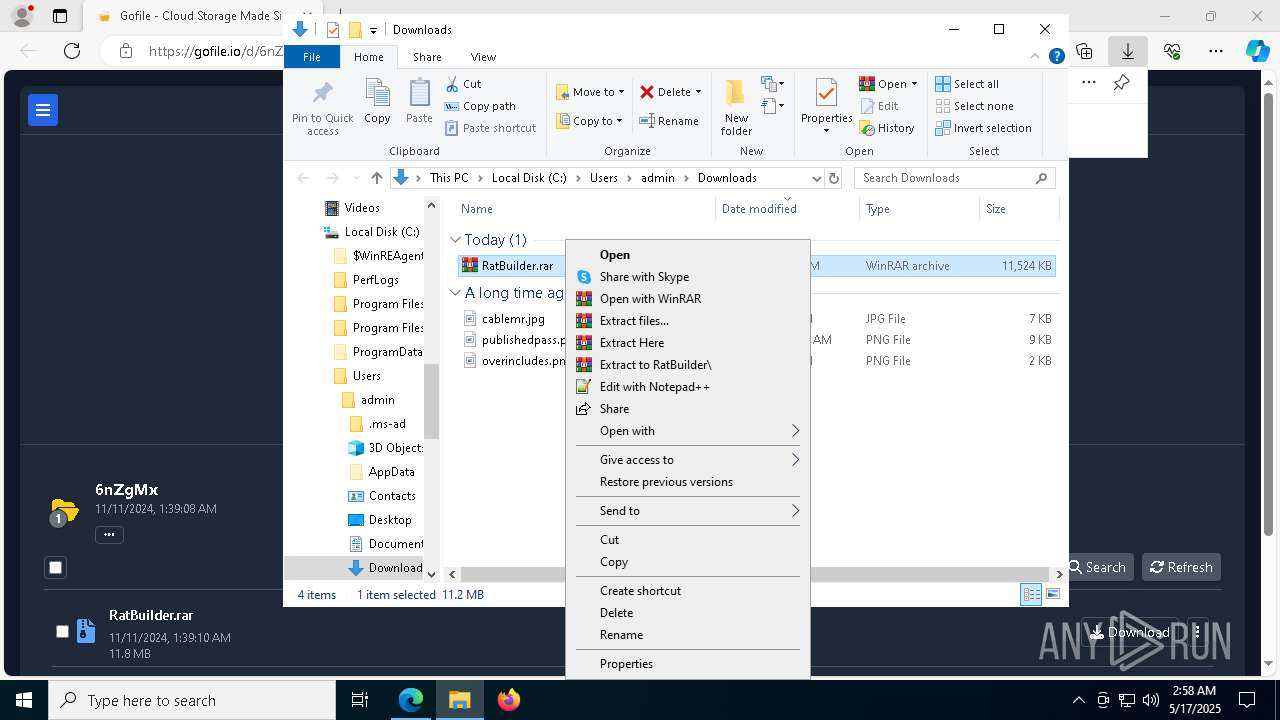Open Task View on the taskbar
Screen dimensions: 1280x720
[x=360, y=700]
